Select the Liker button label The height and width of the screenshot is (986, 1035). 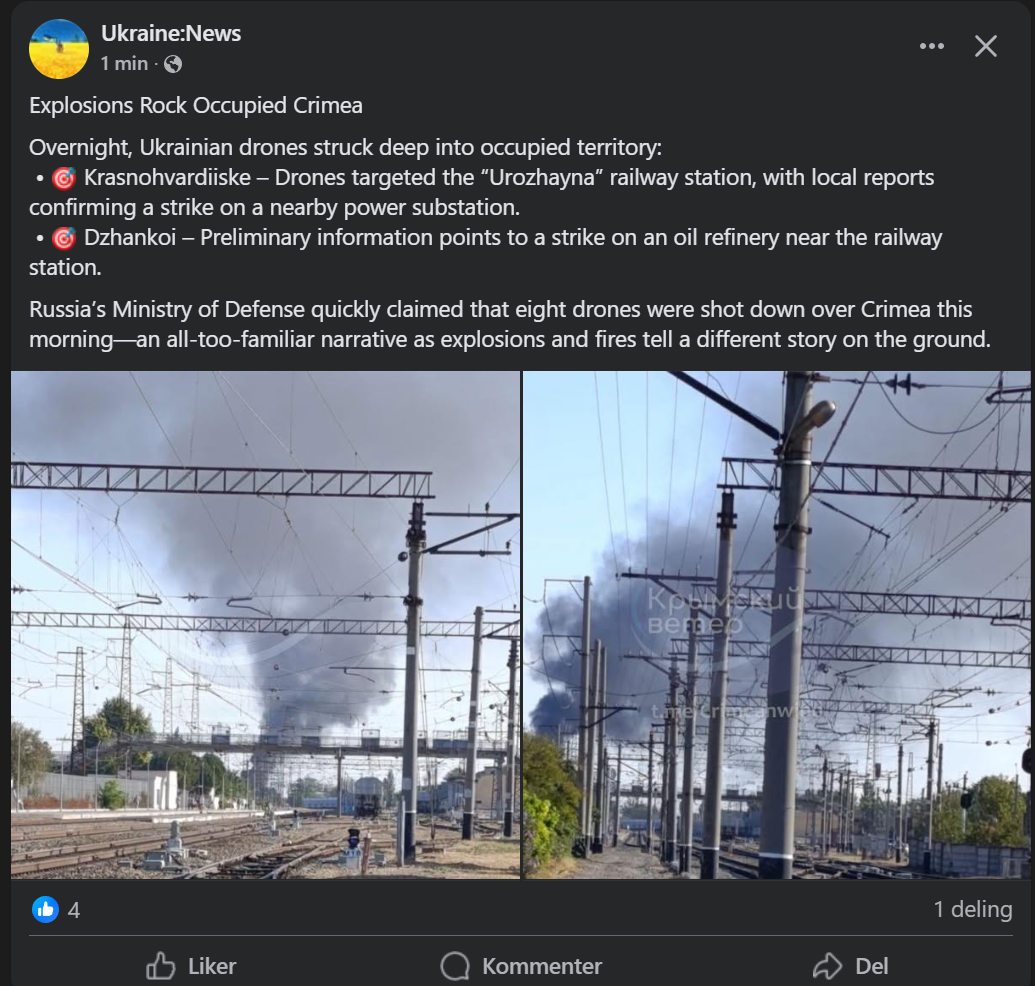[212, 966]
